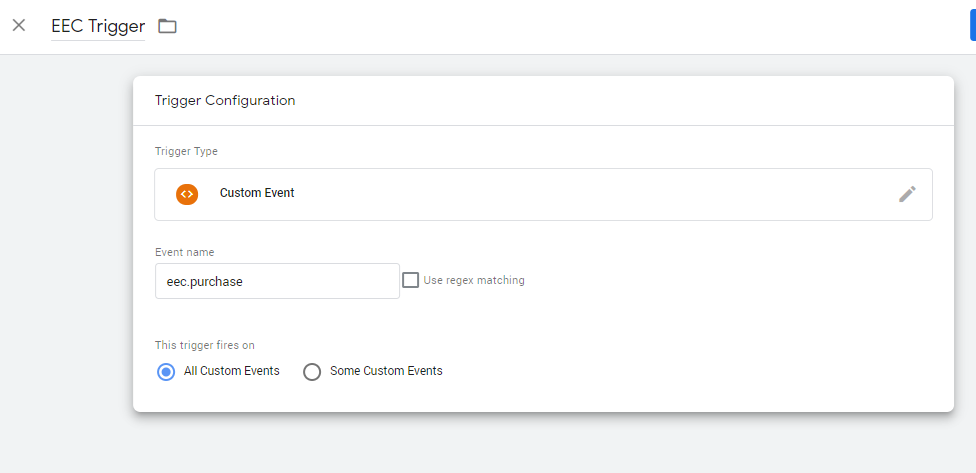Click the "Event name" label above the field
Viewport: 976px width, 473px height.
(x=185, y=253)
